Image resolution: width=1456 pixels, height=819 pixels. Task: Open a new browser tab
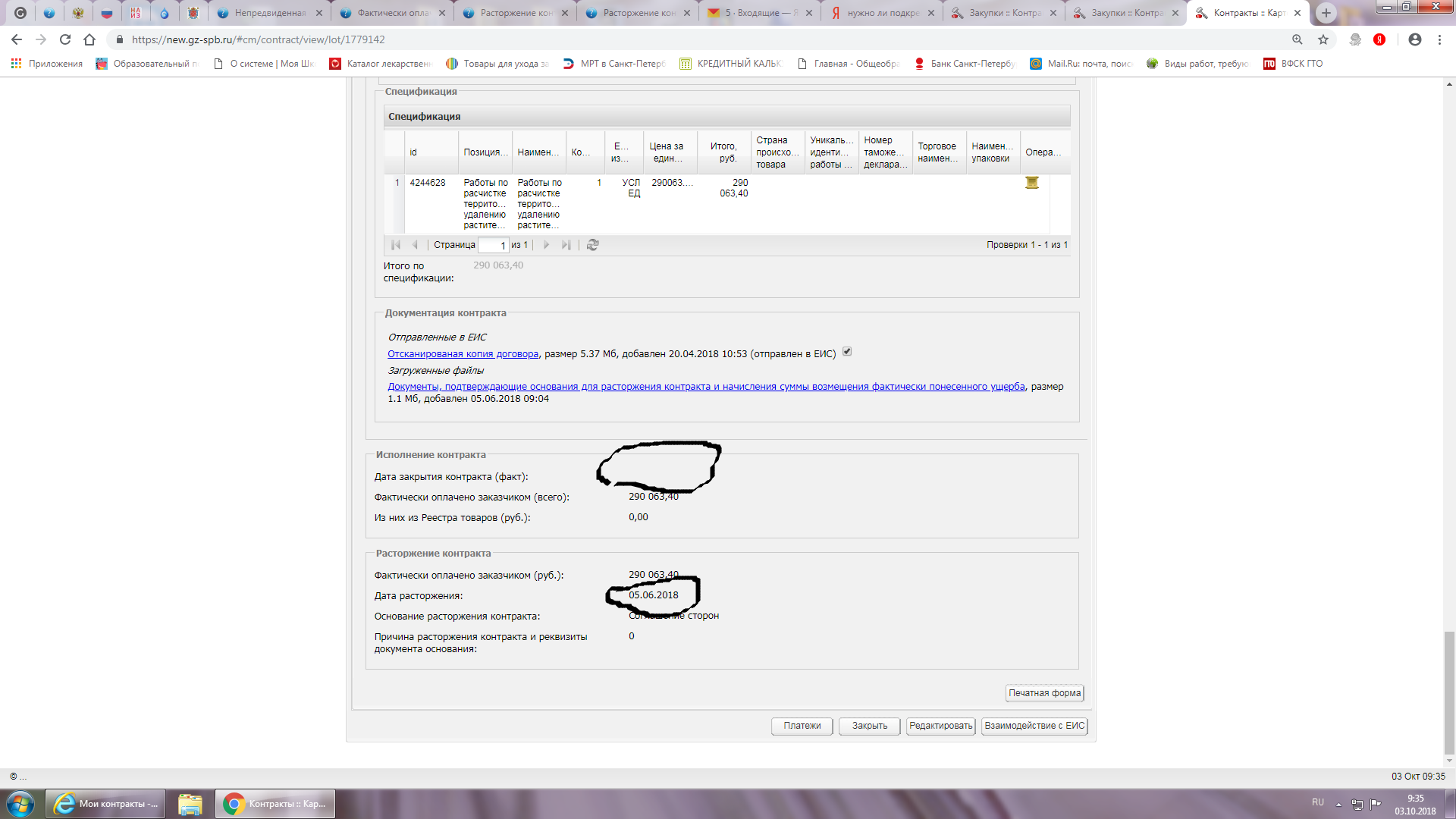1326,13
